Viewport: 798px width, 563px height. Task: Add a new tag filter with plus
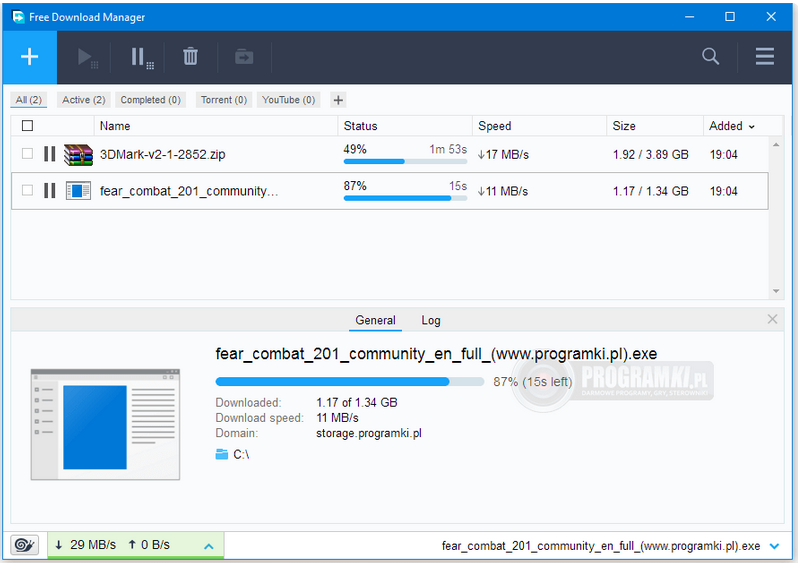pyautogui.click(x=338, y=100)
